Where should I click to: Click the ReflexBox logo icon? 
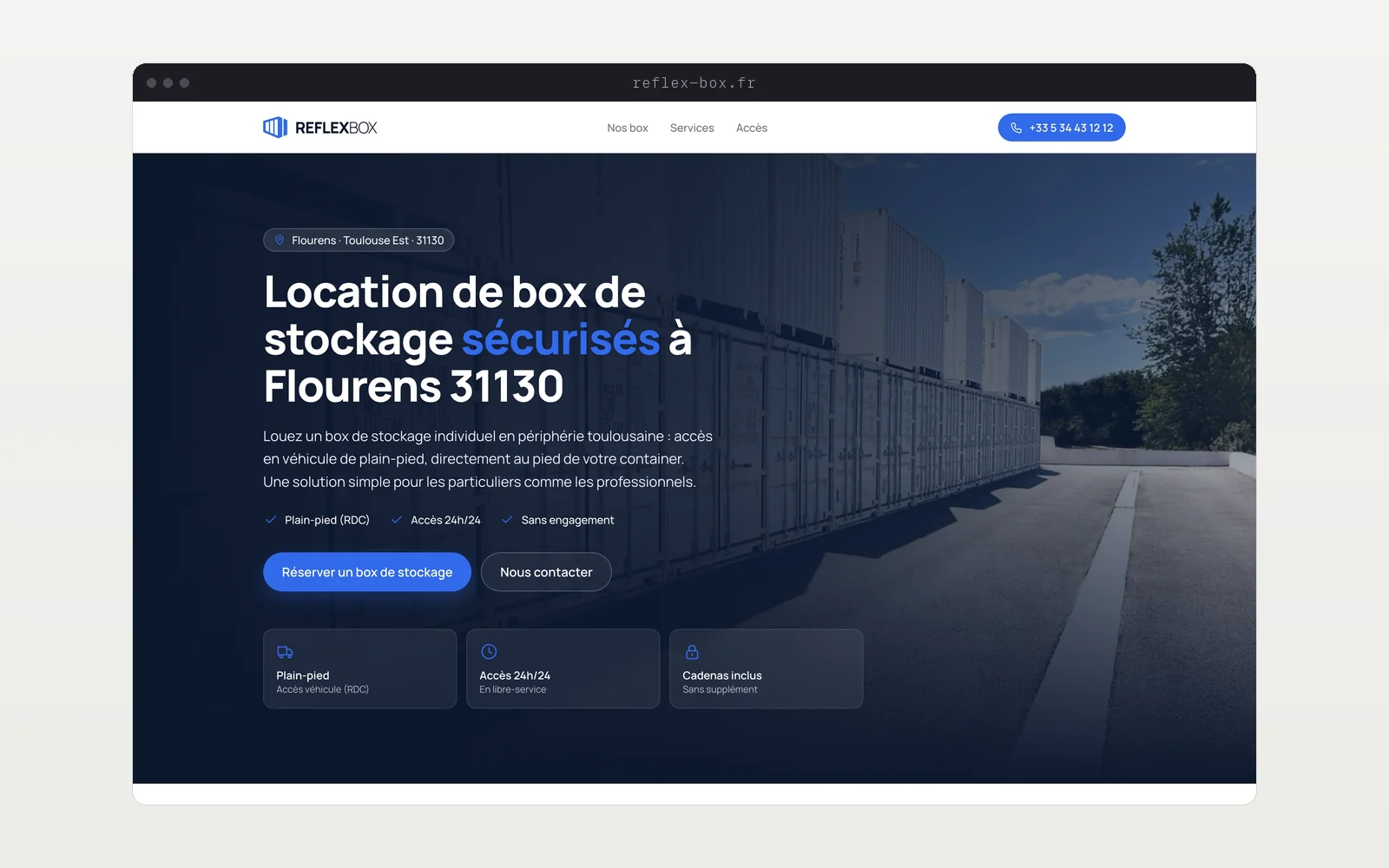pyautogui.click(x=275, y=128)
